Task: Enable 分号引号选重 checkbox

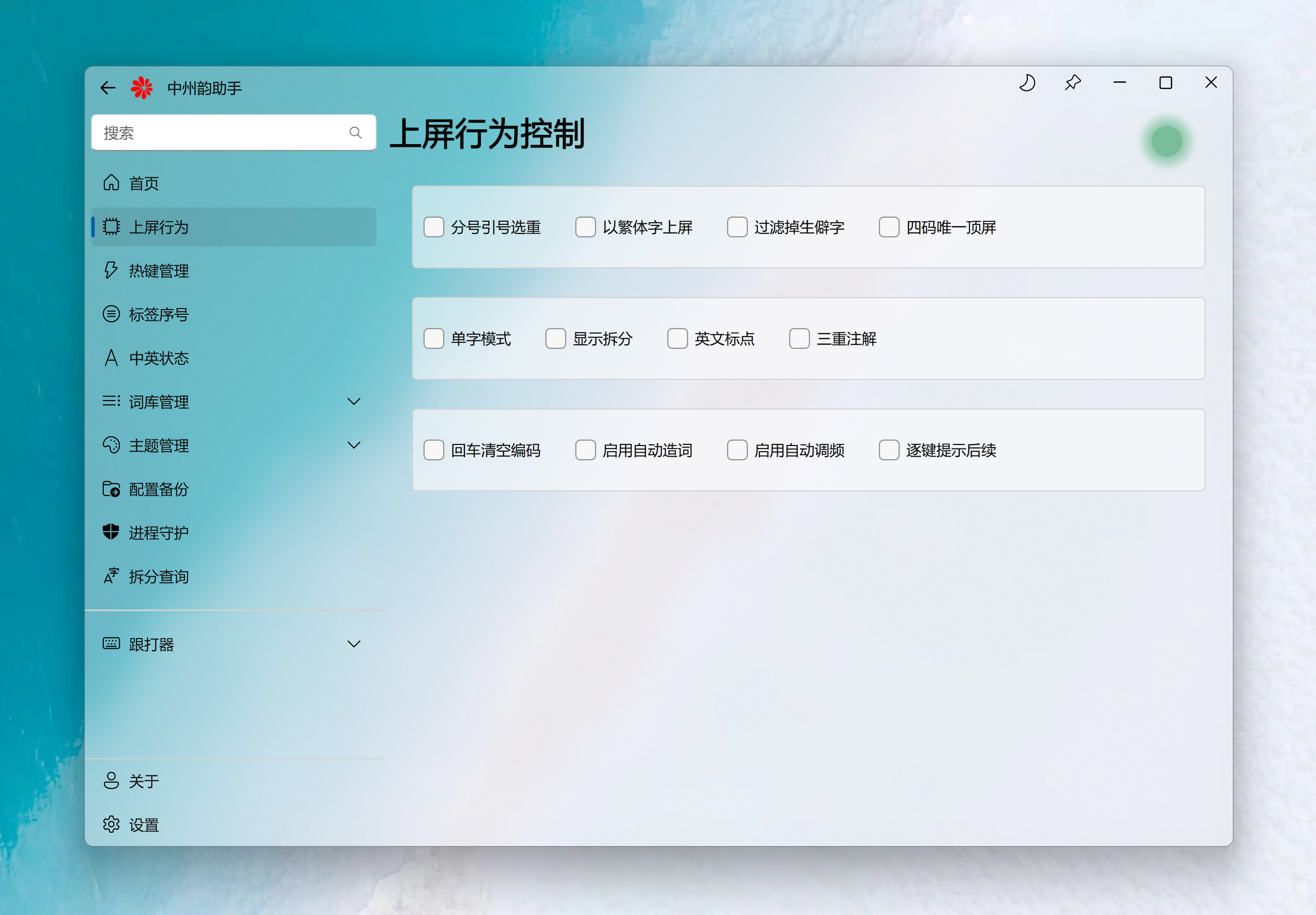Action: 434,227
